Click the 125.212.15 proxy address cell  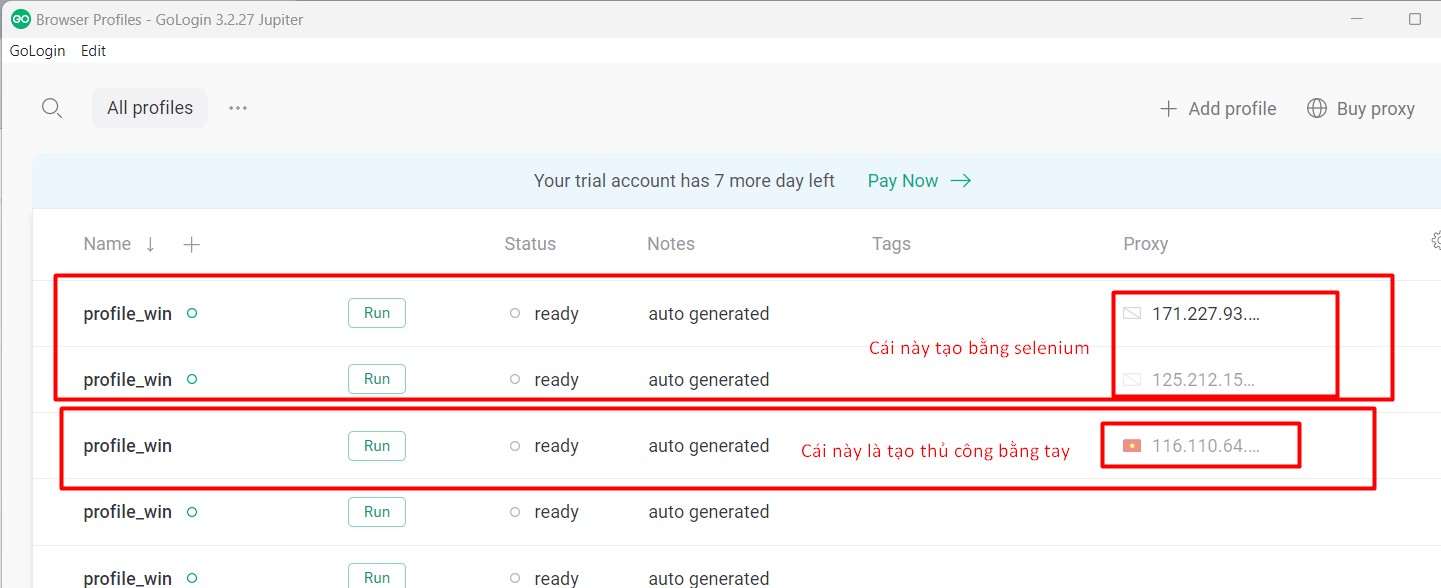[1203, 380]
